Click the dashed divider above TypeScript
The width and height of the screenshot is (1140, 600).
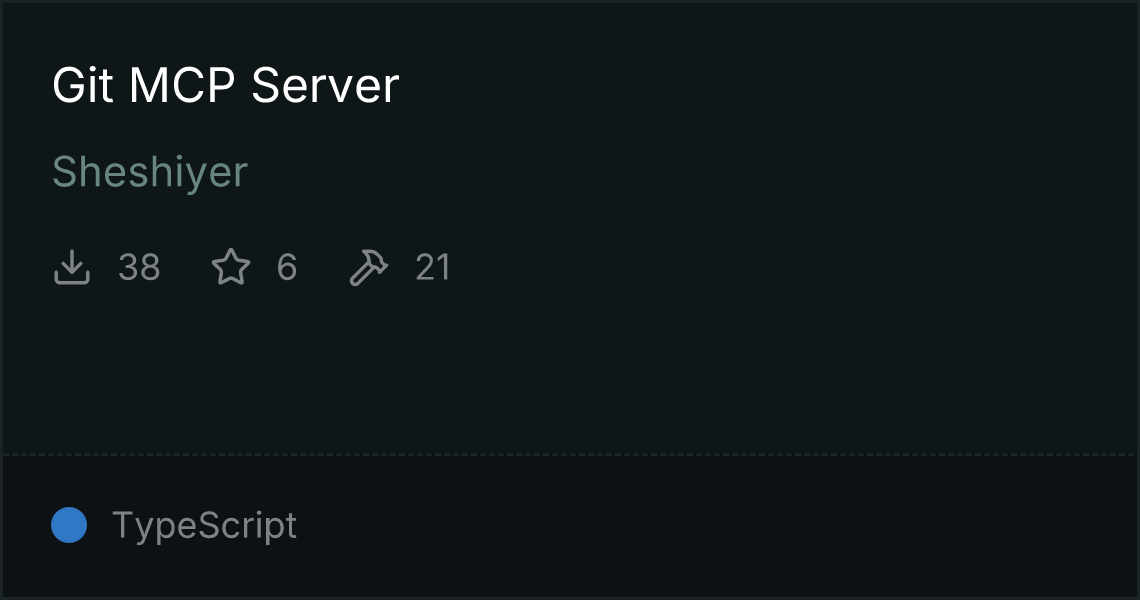tap(570, 455)
